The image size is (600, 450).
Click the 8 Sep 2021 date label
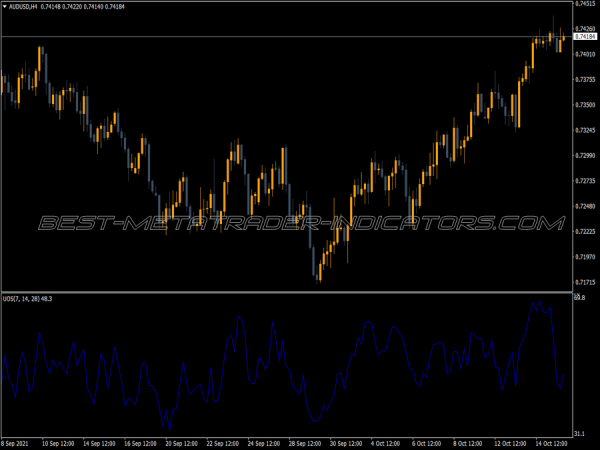point(18,443)
